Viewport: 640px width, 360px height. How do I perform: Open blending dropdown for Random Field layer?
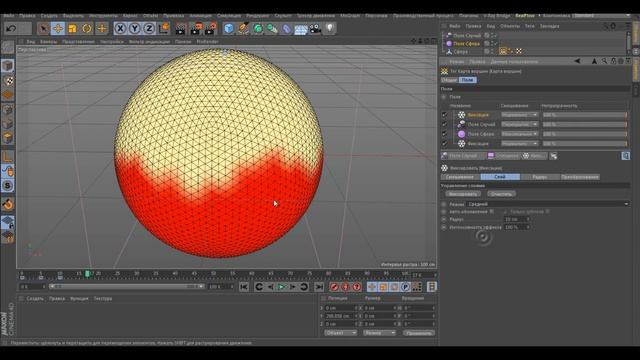pyautogui.click(x=519, y=124)
